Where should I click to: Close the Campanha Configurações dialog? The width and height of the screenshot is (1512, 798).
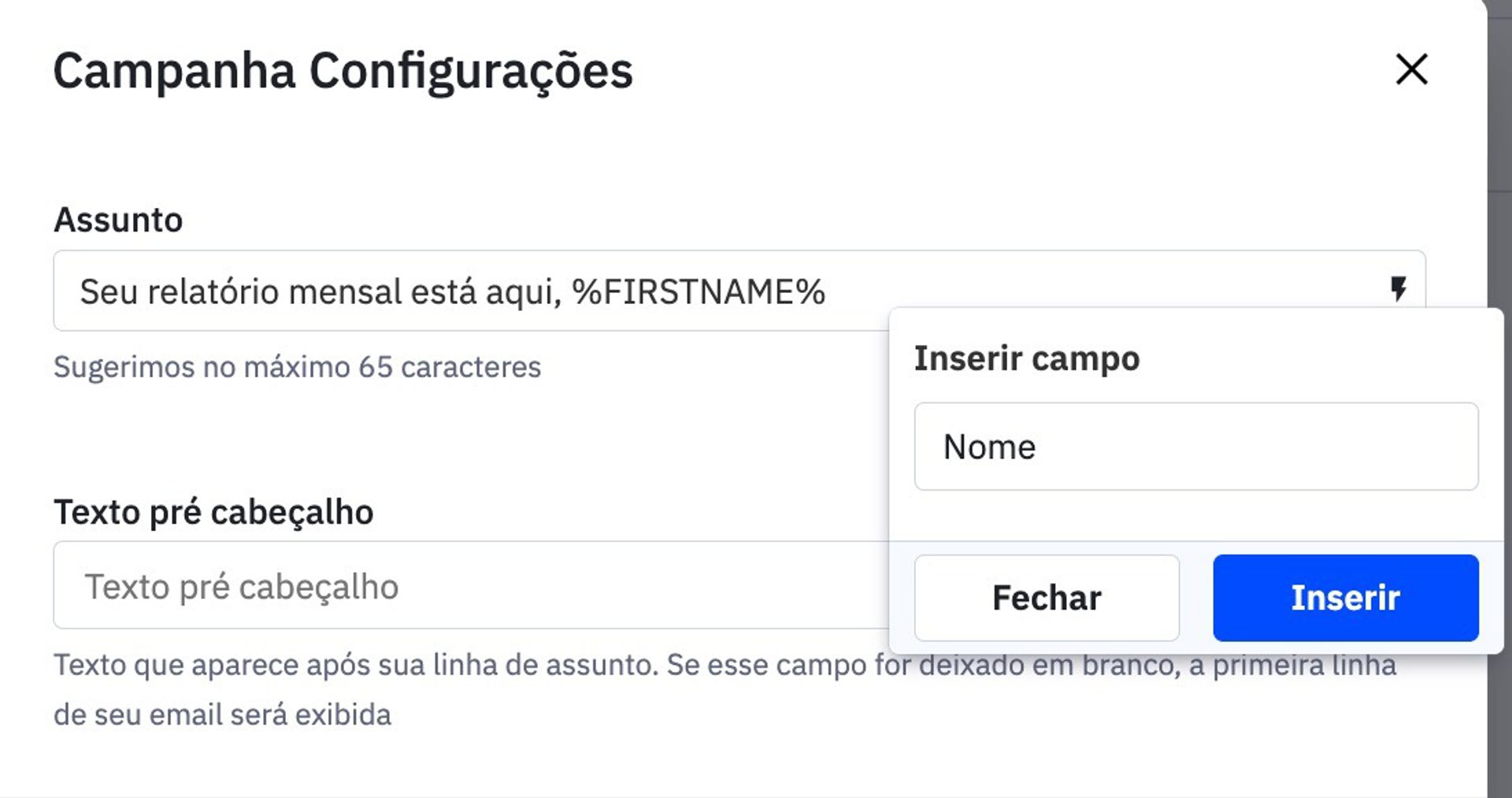pos(1411,69)
